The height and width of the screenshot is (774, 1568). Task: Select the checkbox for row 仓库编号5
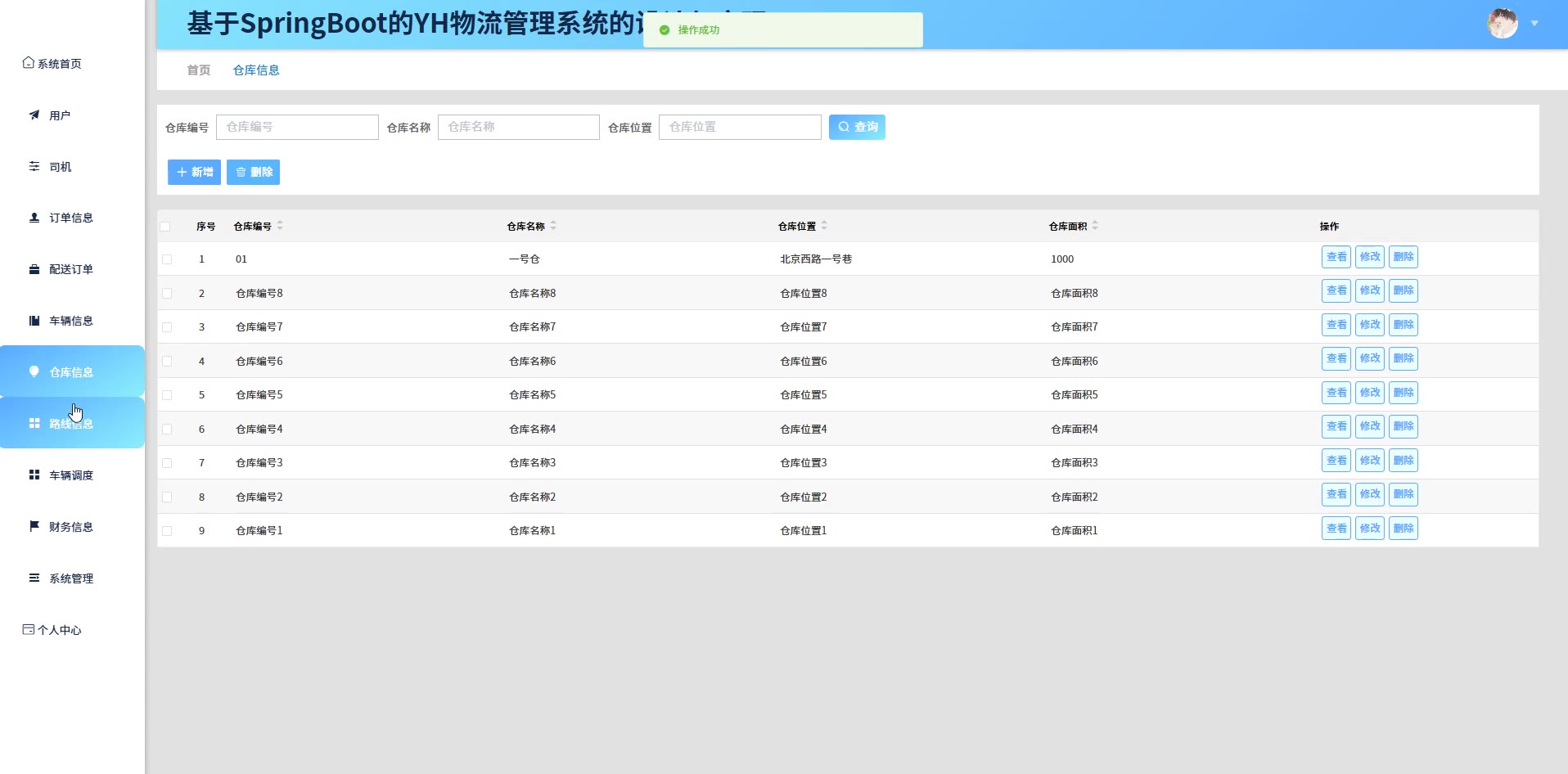point(167,395)
